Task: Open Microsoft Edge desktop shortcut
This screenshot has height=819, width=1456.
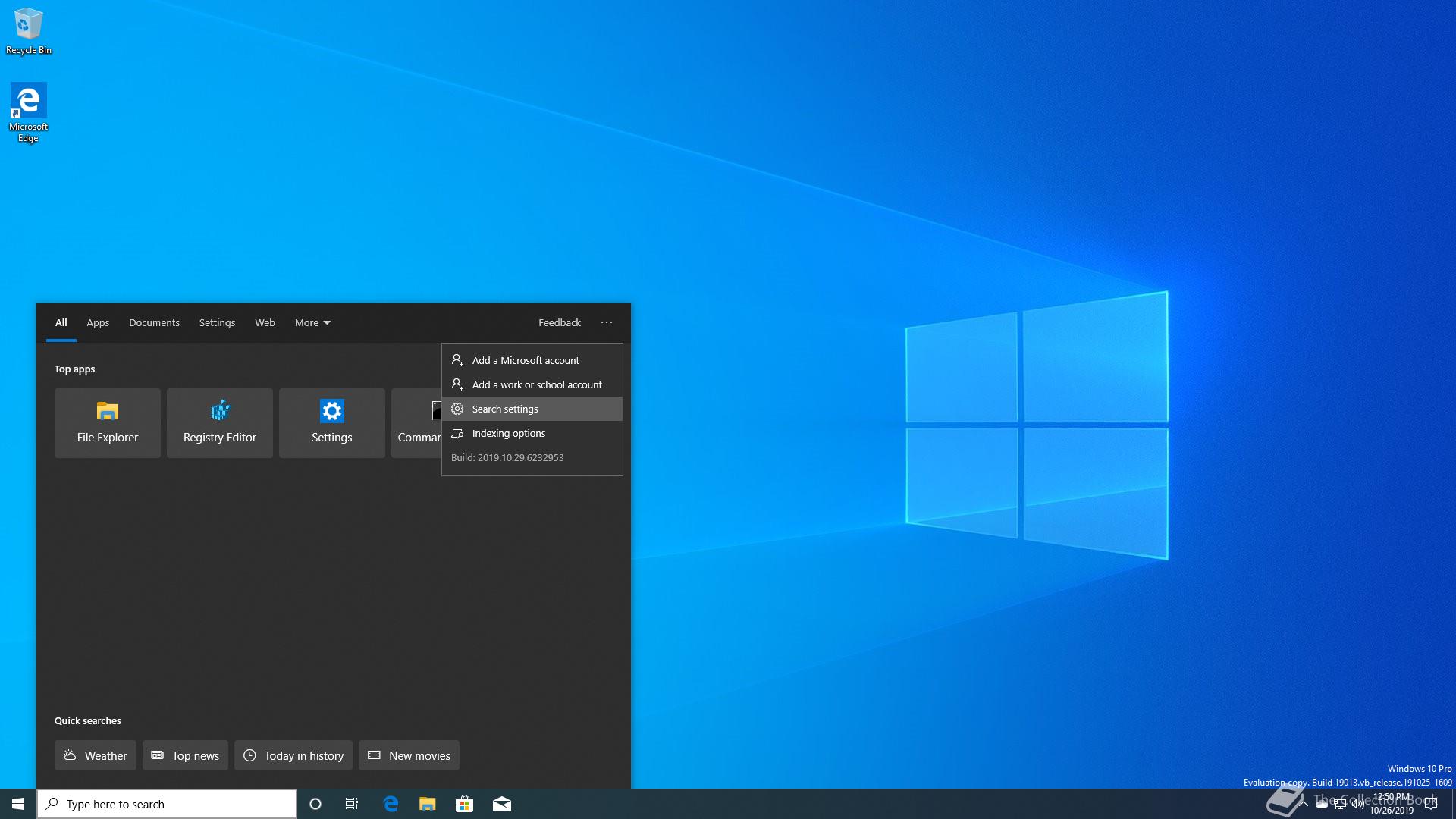Action: pos(28,111)
